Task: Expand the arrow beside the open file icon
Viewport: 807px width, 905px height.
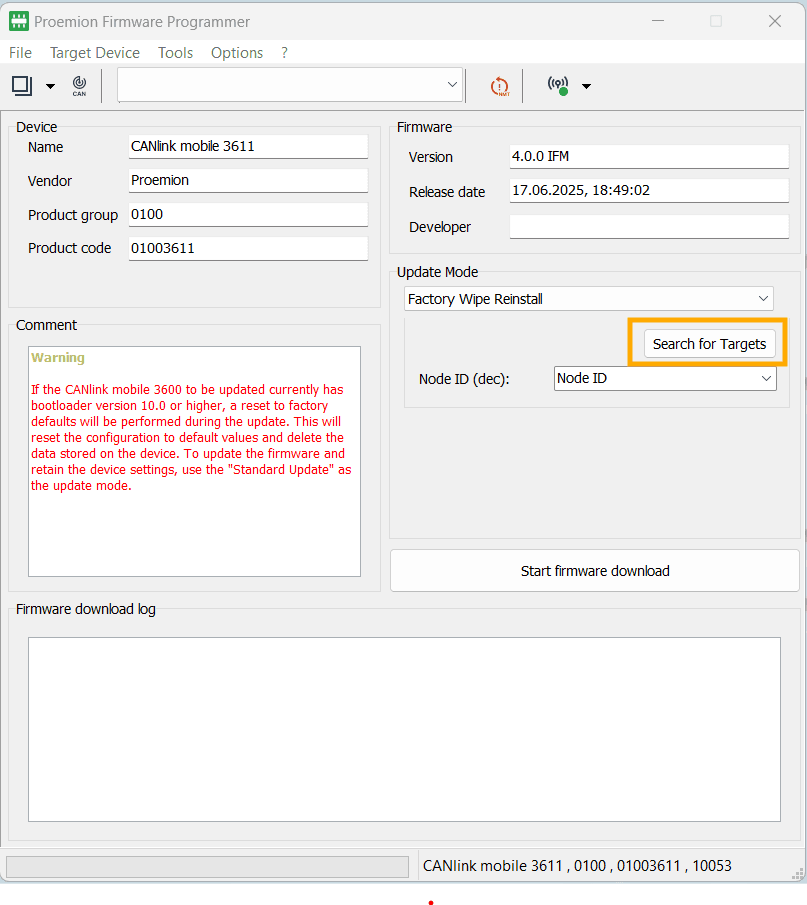Action: click(50, 86)
